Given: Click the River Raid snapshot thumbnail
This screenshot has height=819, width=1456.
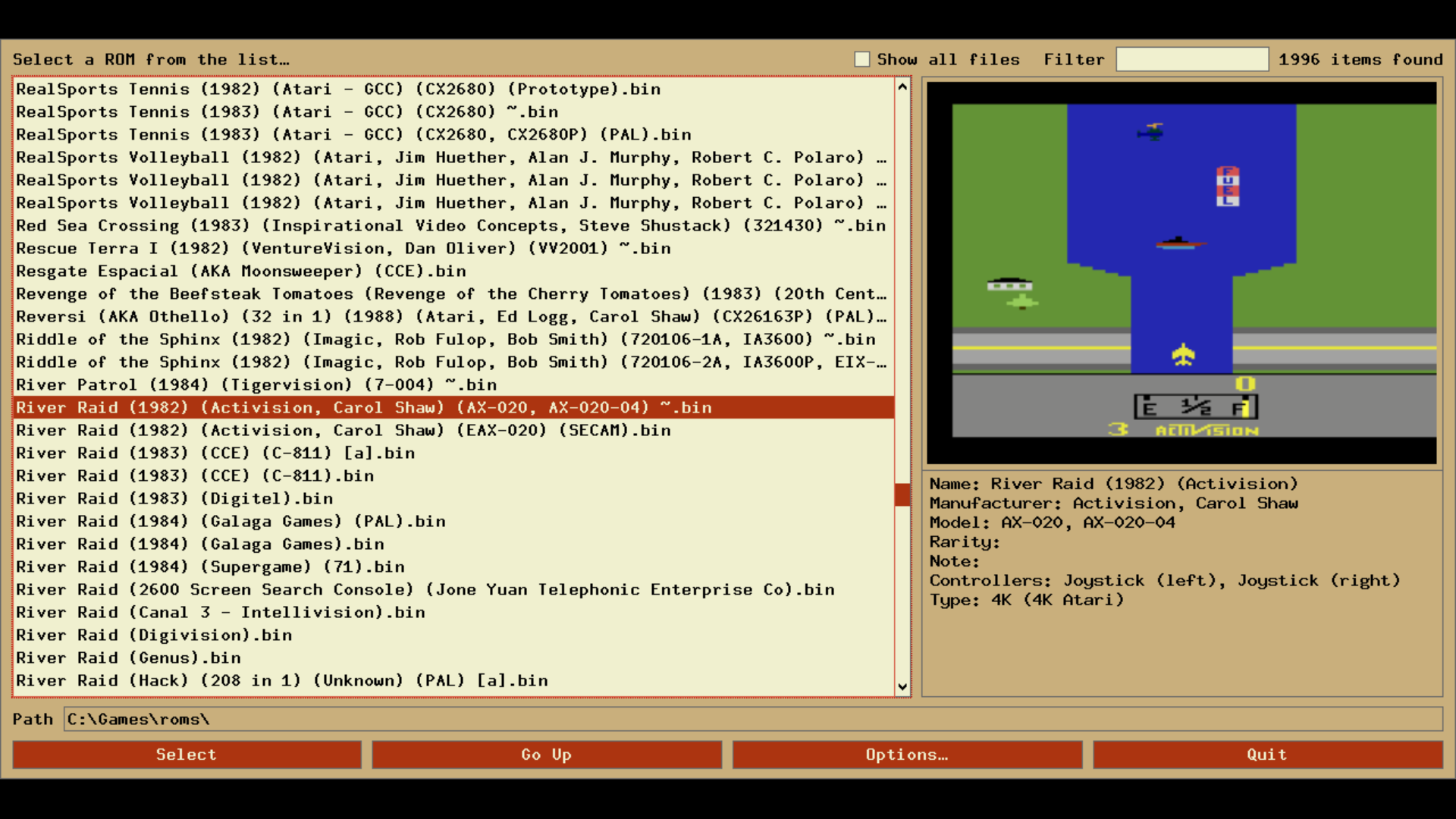Looking at the screenshot, I should point(1181,273).
